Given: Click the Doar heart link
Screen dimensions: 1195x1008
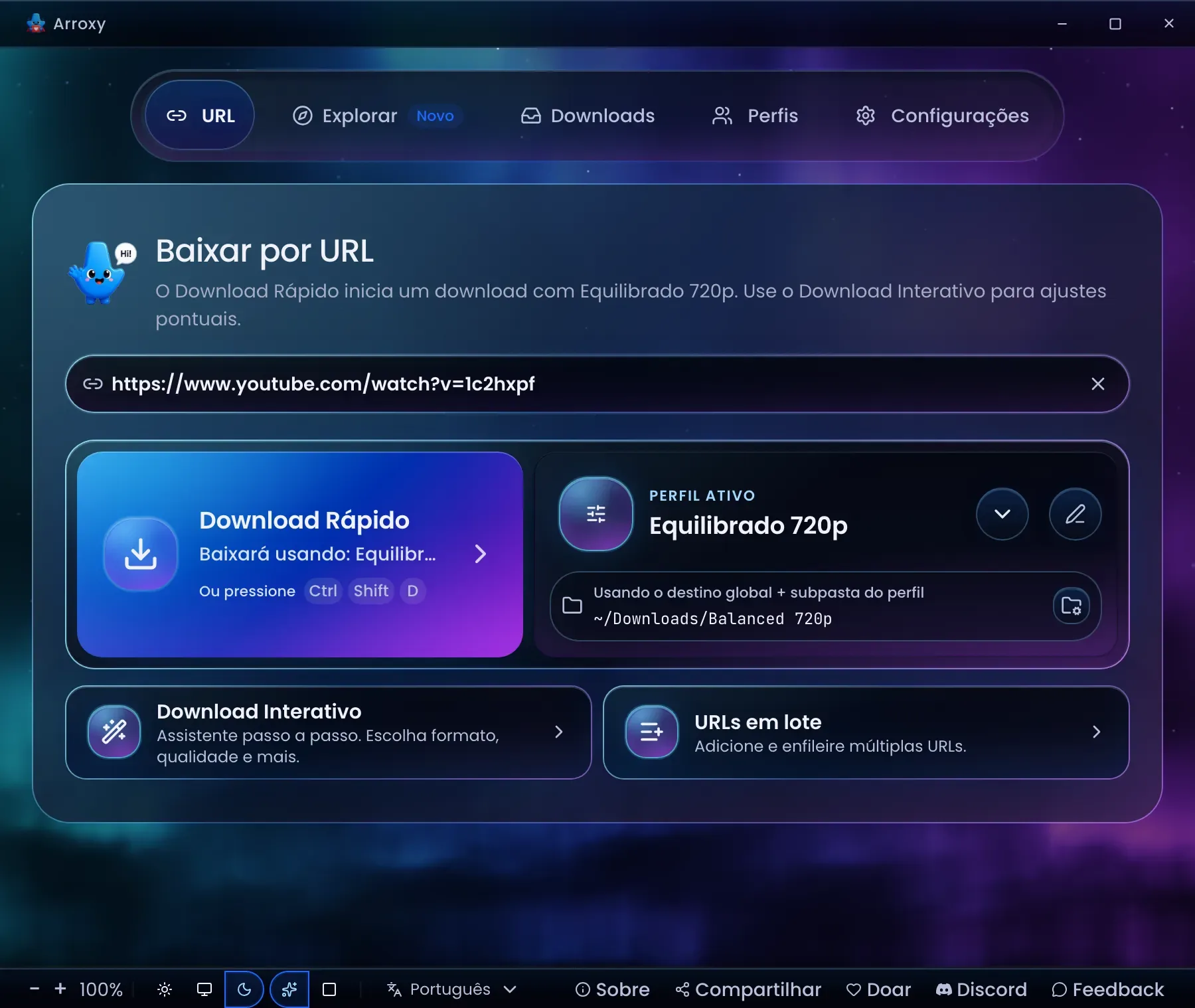Looking at the screenshot, I should (879, 989).
